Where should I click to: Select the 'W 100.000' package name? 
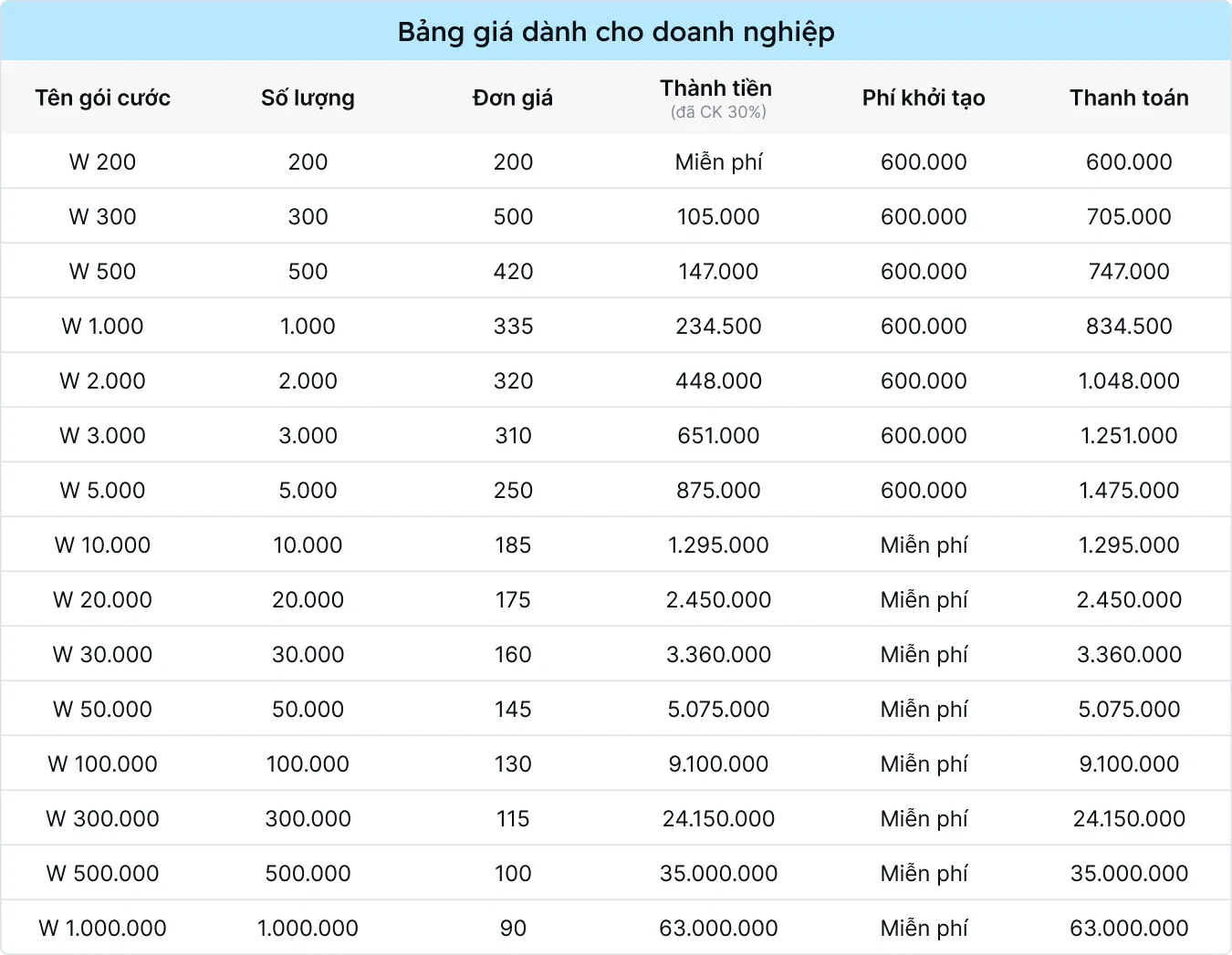102,764
